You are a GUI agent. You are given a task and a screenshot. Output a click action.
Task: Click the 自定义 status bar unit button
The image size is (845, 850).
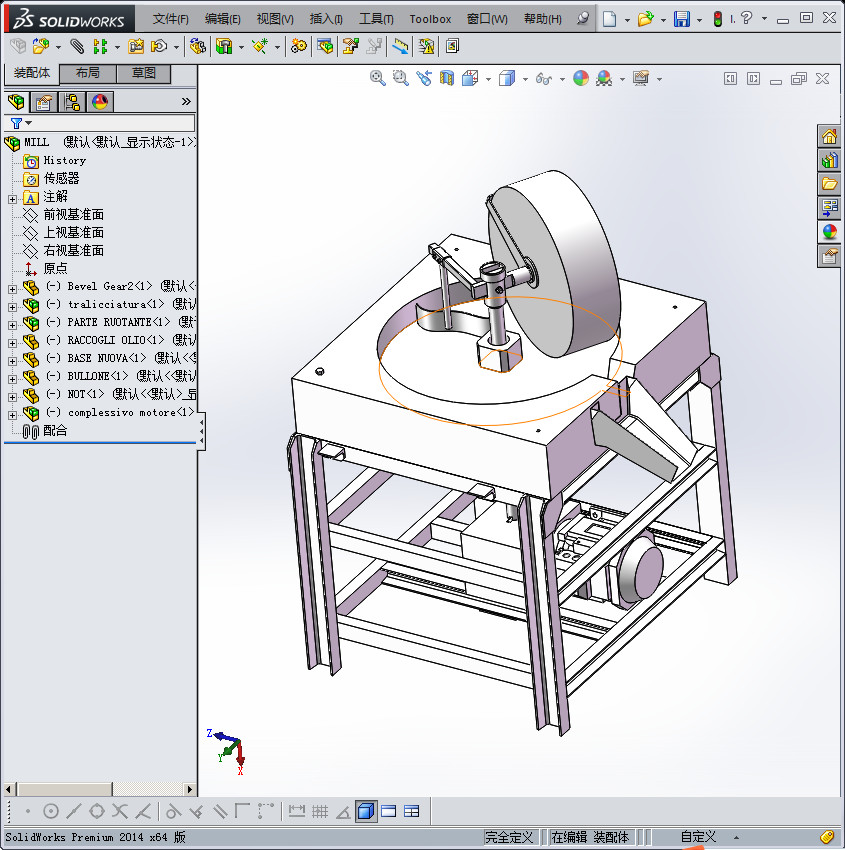[x=698, y=837]
